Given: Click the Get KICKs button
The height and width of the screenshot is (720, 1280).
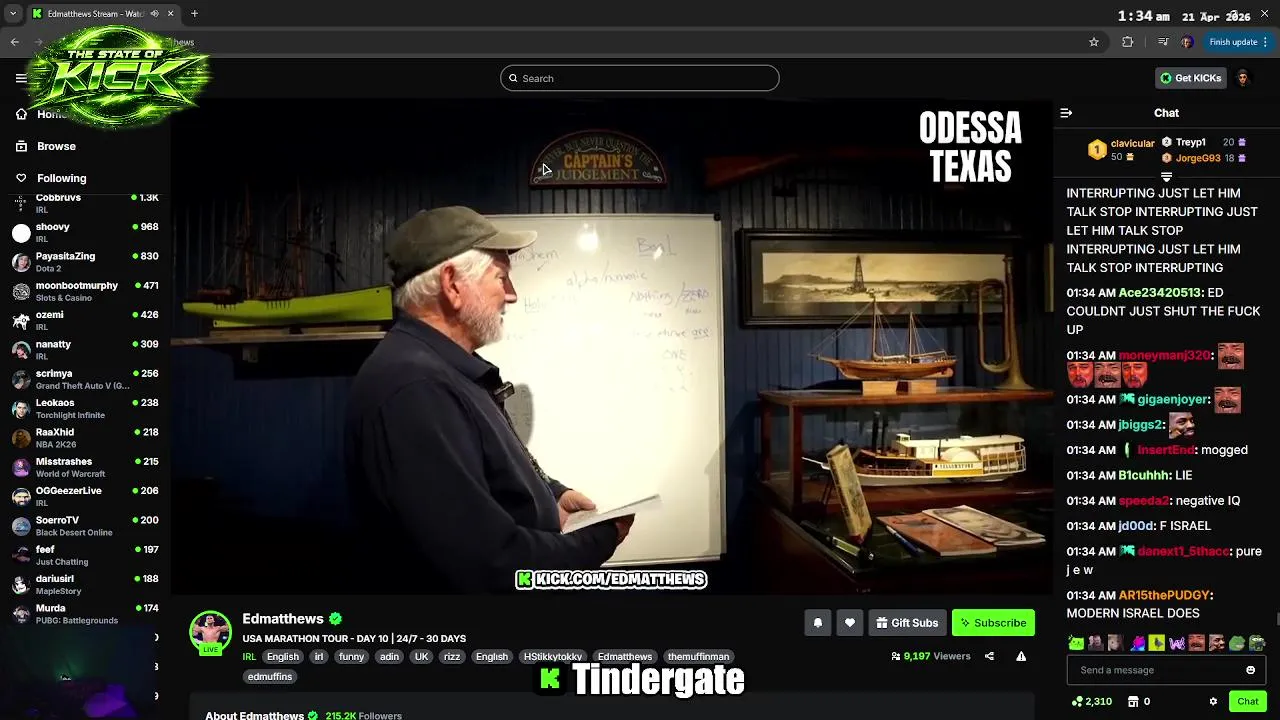Looking at the screenshot, I should [x=1191, y=78].
